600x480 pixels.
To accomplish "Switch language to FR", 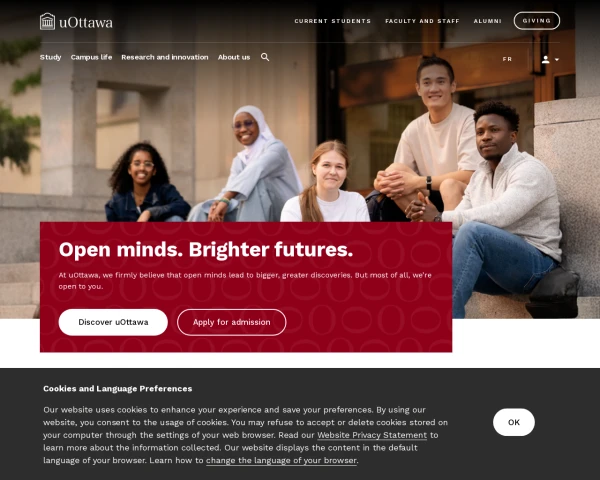I will [x=507, y=59].
